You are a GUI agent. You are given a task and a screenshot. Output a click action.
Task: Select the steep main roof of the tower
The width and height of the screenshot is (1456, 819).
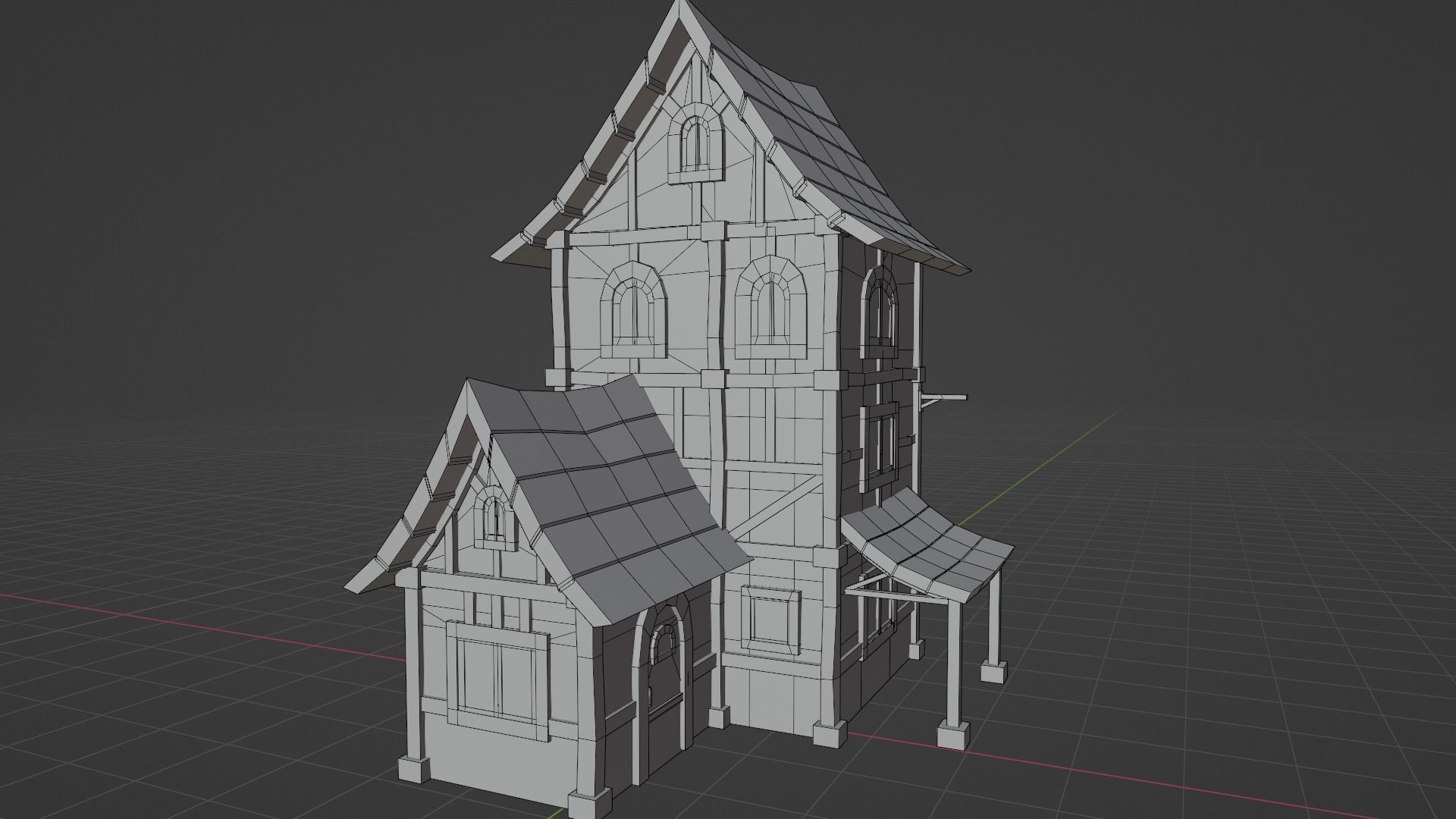tap(827, 144)
